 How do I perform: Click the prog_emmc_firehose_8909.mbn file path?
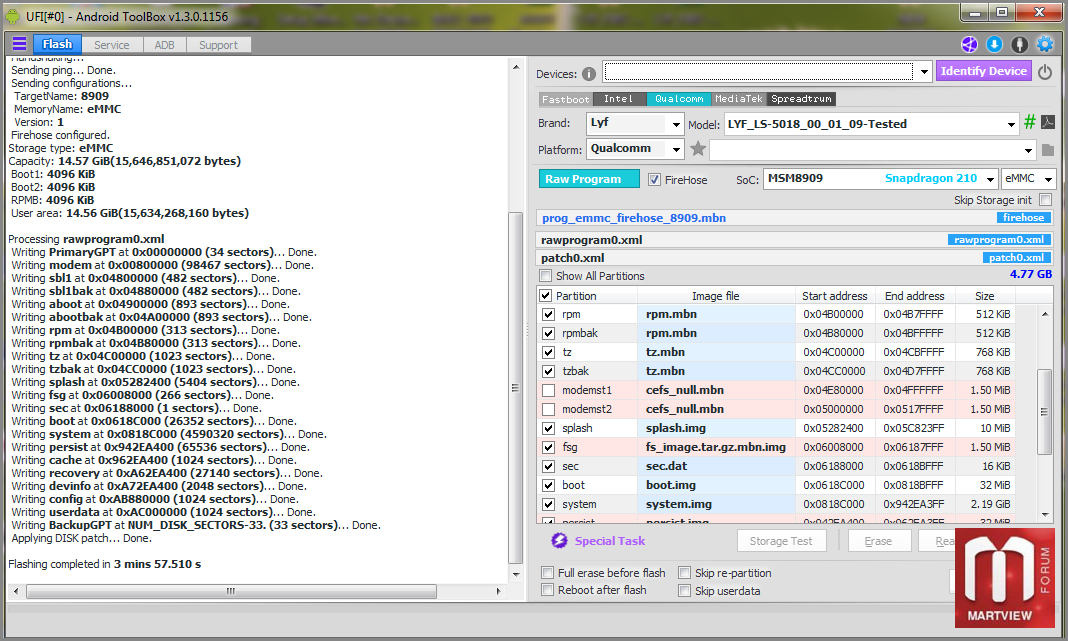[633, 218]
